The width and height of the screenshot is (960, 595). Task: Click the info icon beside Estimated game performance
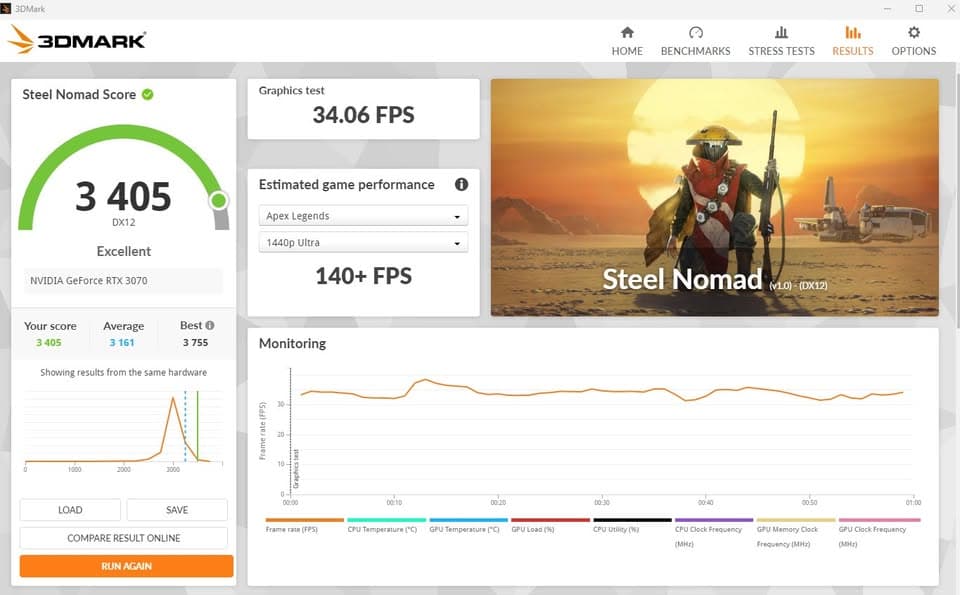[x=461, y=184]
